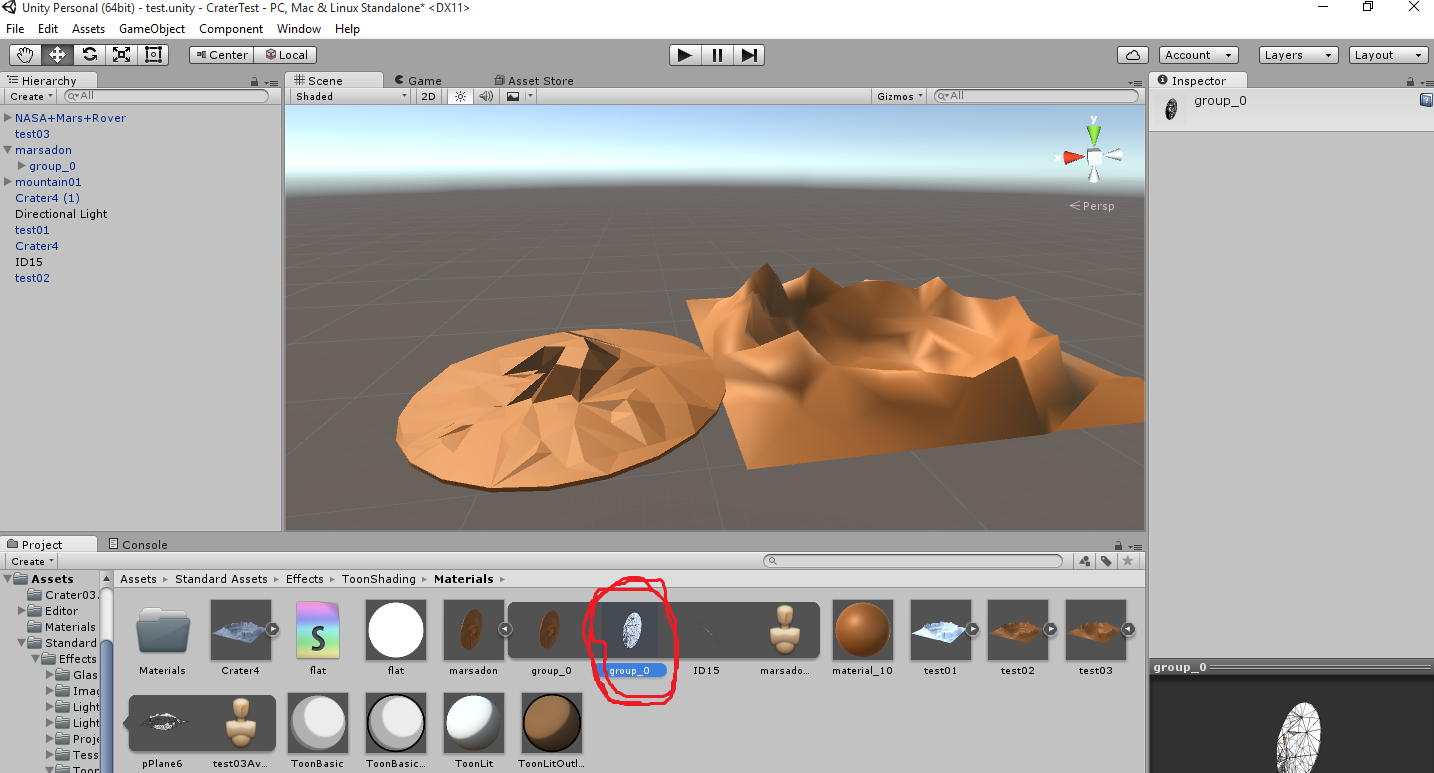Expand the Editor folder in Project tree

(x=22, y=611)
